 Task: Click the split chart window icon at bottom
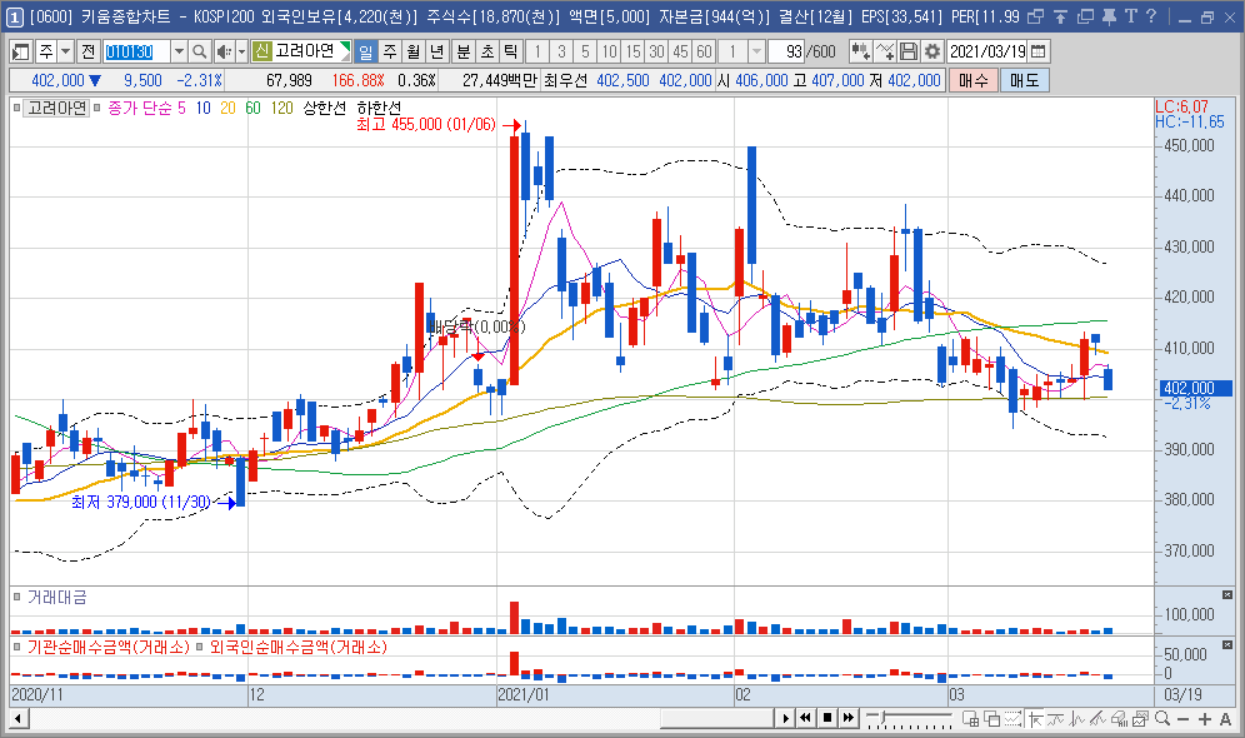coord(971,718)
